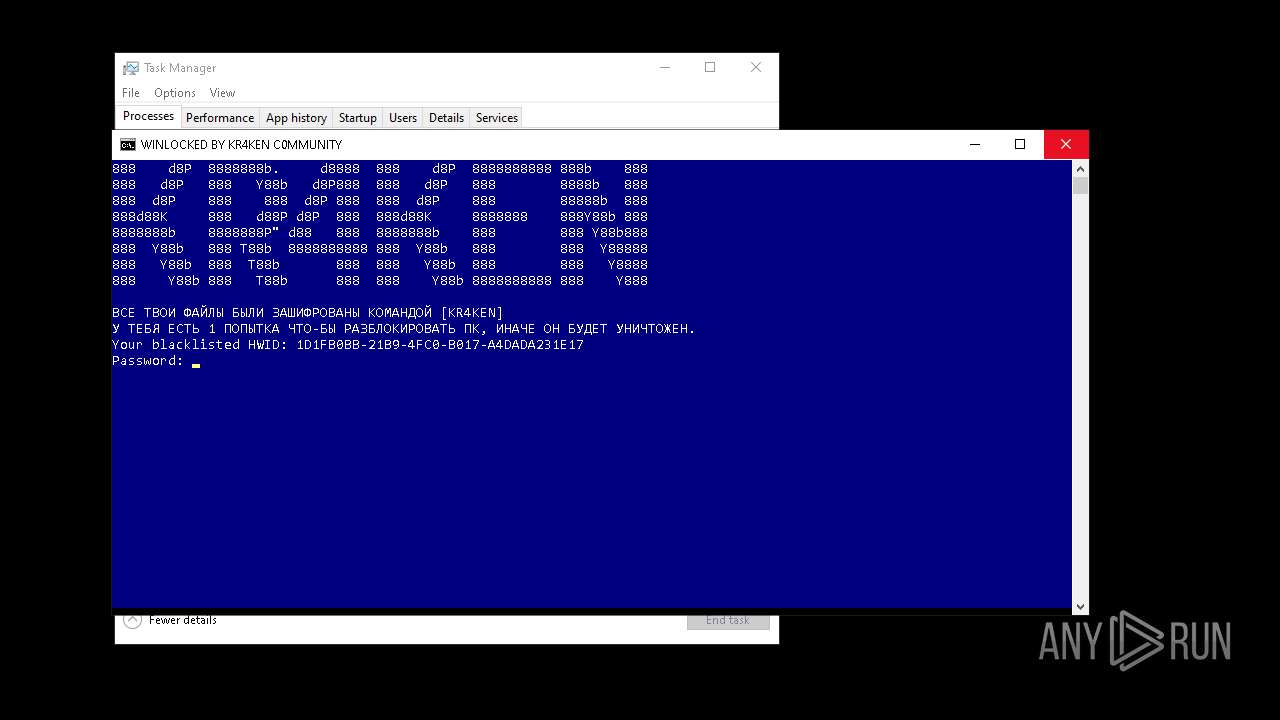Click the Task Manager title bar icon
Viewport: 1280px width, 720px height.
[x=131, y=68]
